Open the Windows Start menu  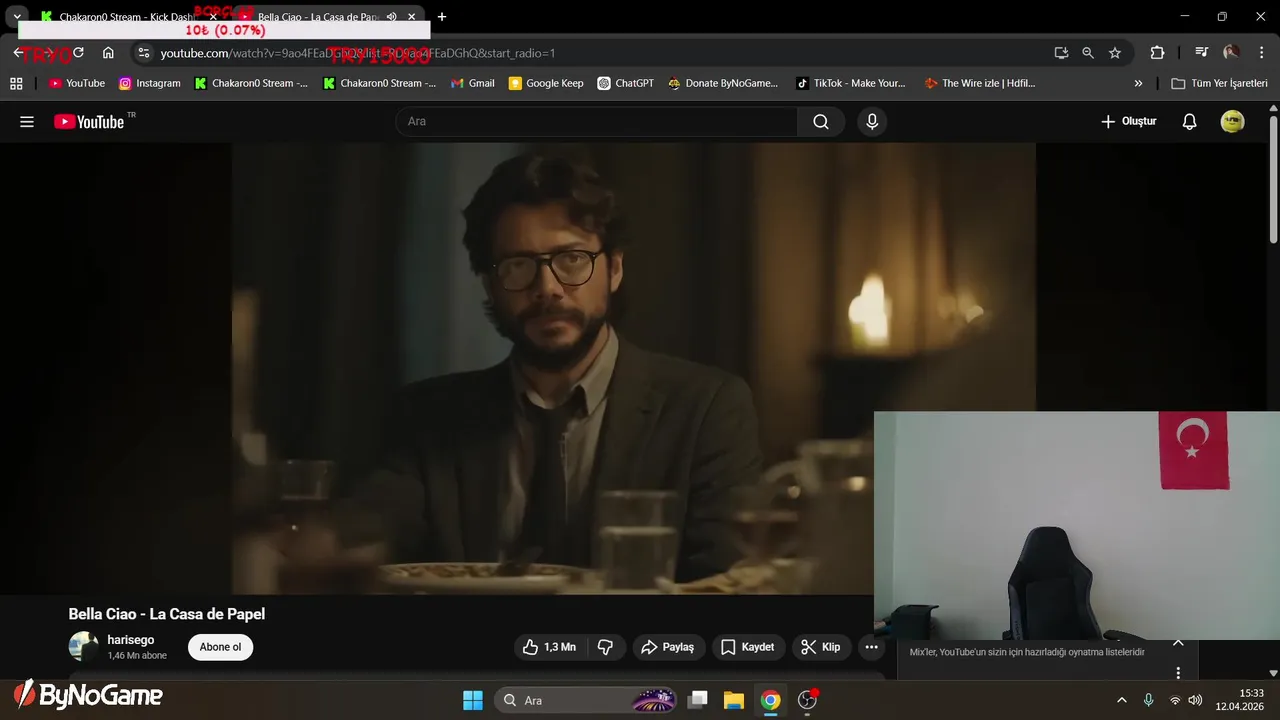pyautogui.click(x=473, y=700)
